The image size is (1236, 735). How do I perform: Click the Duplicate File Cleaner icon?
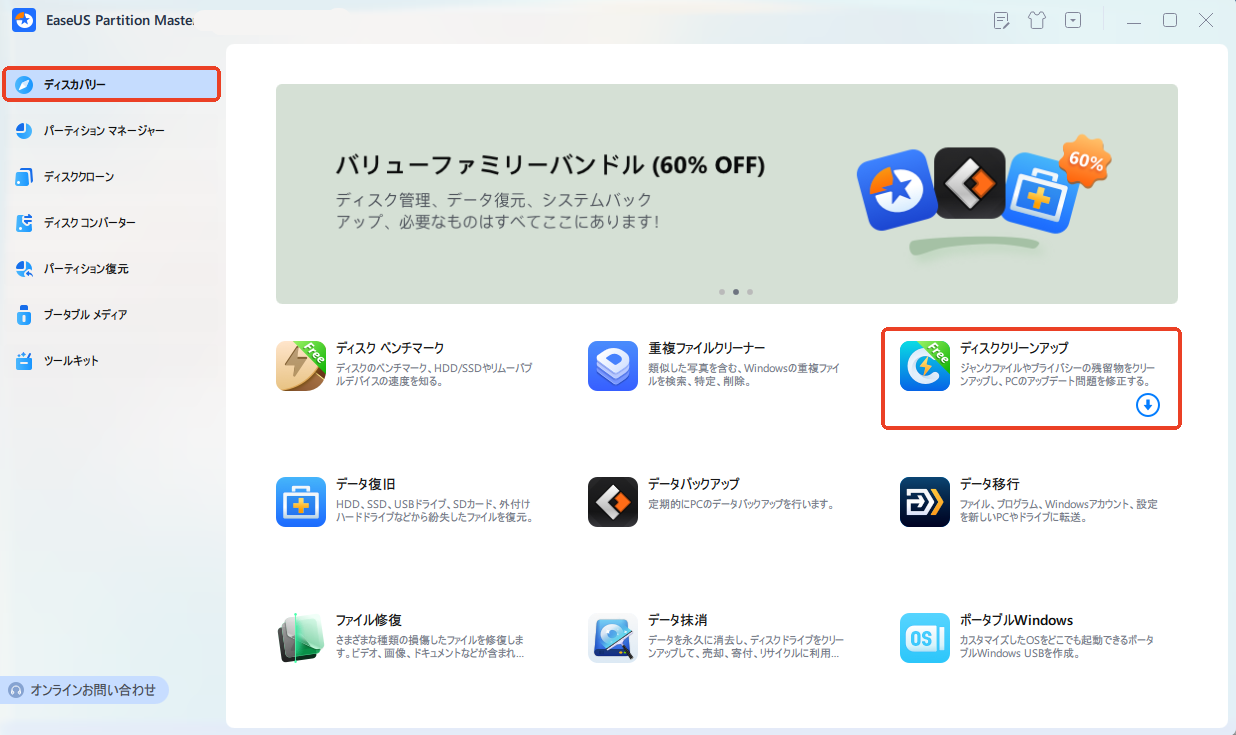click(613, 366)
